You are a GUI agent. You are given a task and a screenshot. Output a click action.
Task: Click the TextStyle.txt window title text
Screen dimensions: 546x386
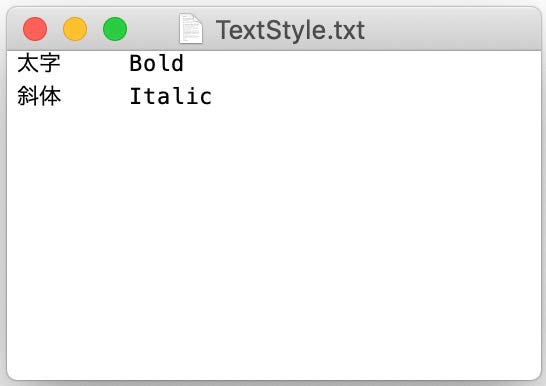click(x=290, y=30)
